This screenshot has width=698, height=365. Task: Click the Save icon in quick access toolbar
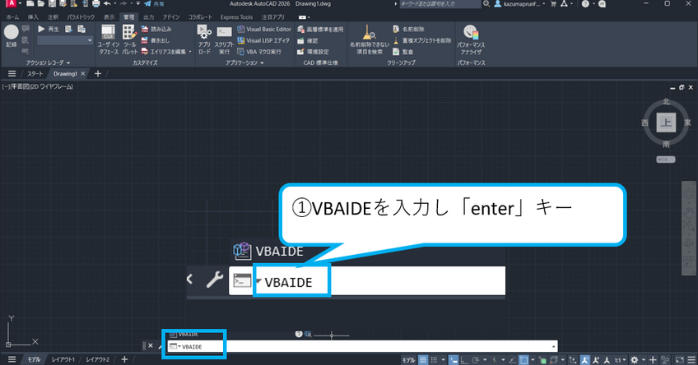coord(52,4)
